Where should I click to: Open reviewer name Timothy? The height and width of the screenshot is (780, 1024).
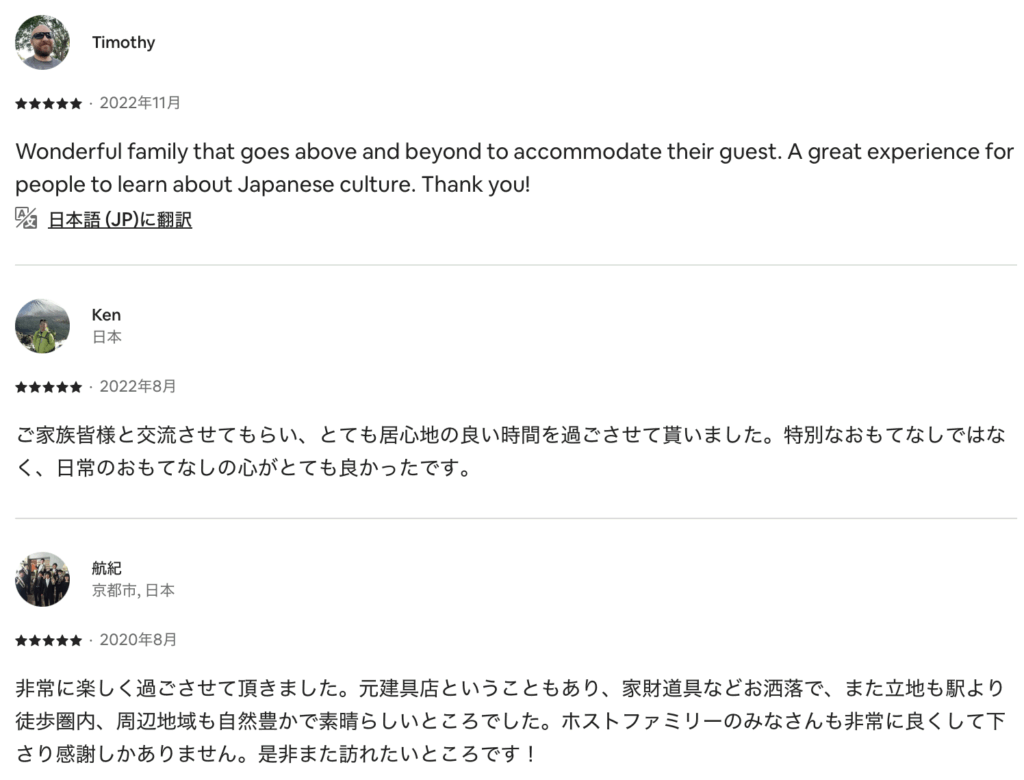123,42
